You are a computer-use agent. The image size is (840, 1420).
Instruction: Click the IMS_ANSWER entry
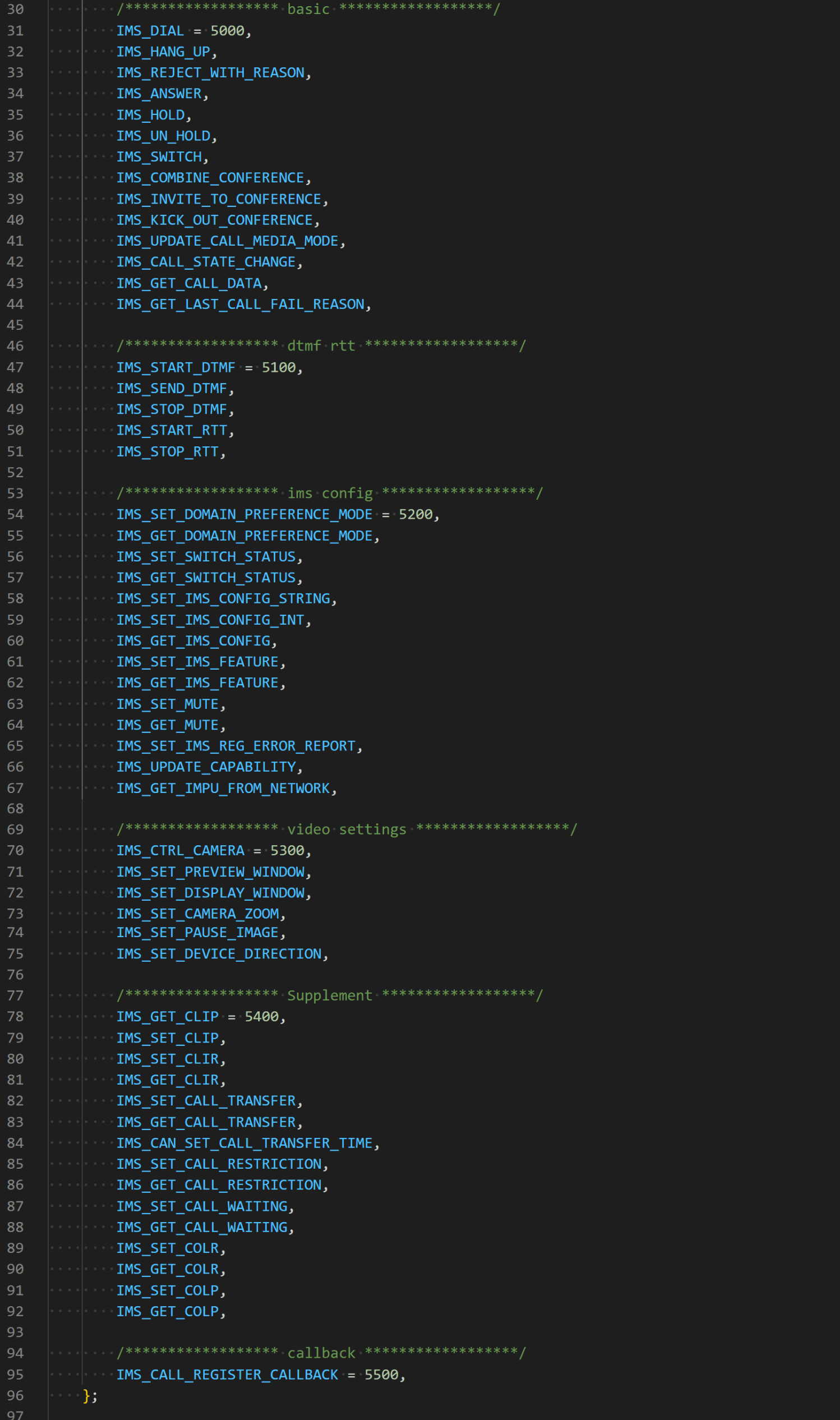click(159, 94)
